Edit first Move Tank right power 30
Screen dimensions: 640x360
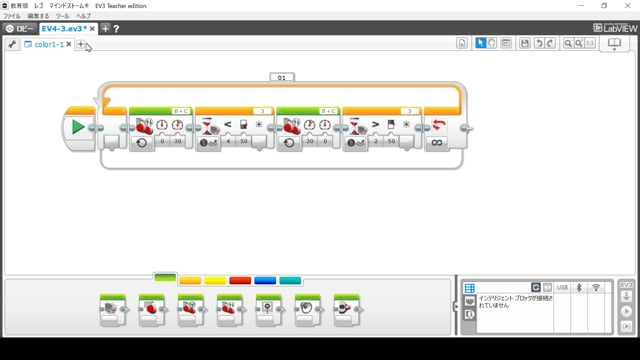178,141
